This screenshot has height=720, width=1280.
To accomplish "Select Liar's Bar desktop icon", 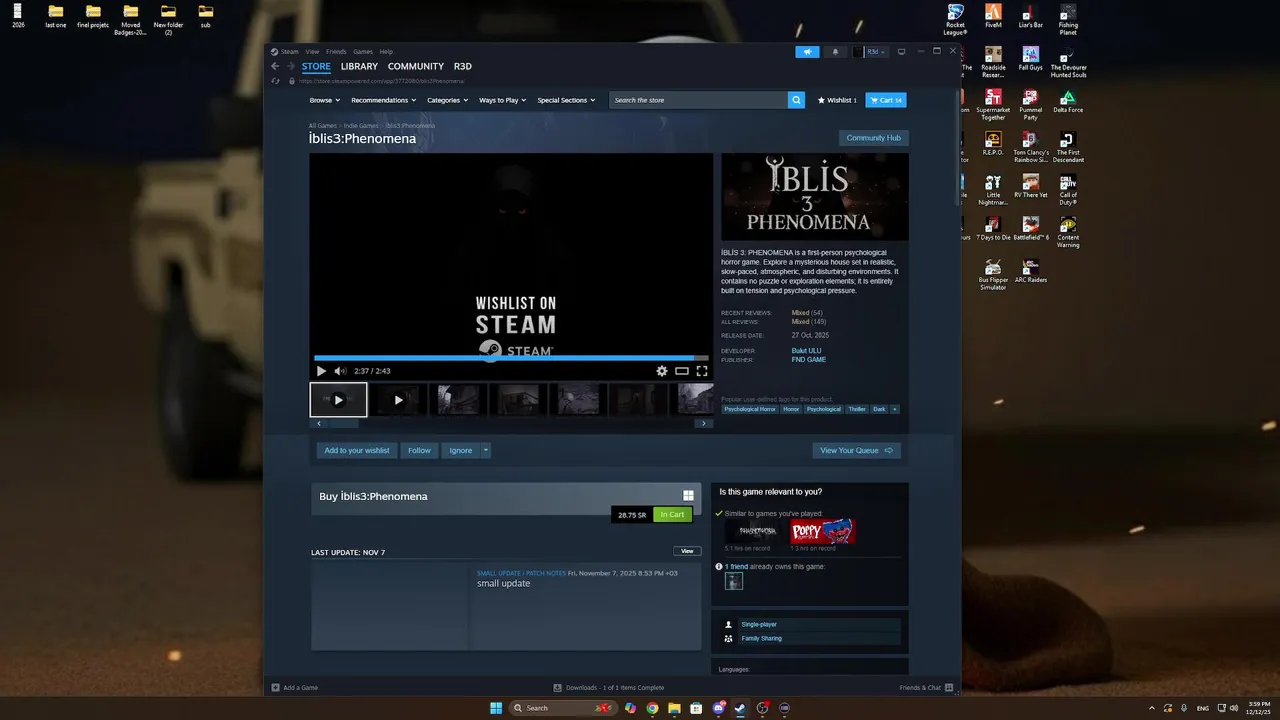I will click(1031, 16).
